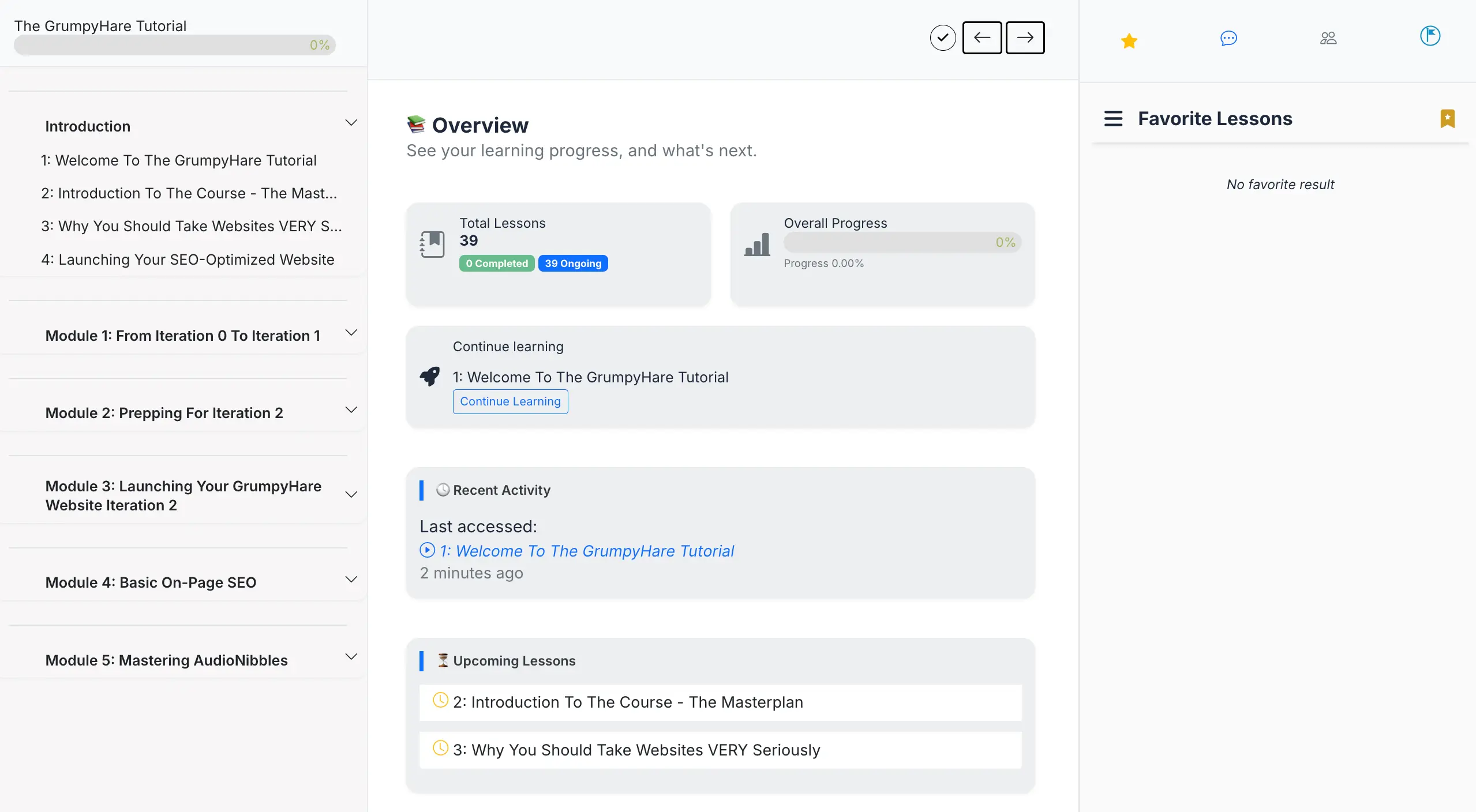1476x812 pixels.
Task: Click the circular checkmark mark-complete icon
Action: point(942,37)
